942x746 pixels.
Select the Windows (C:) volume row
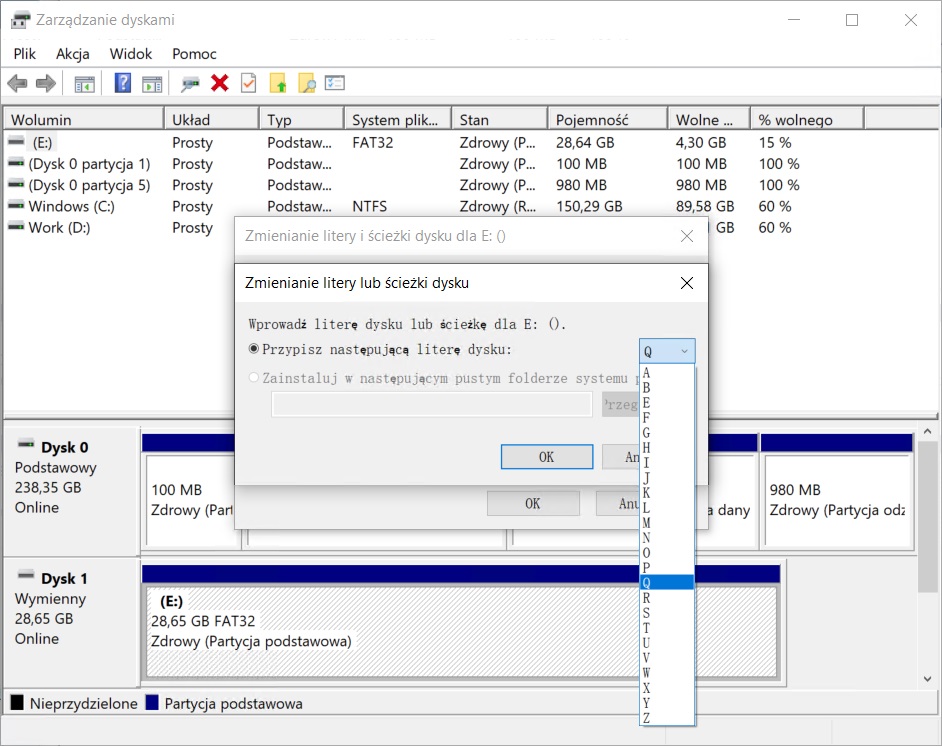tap(71, 206)
